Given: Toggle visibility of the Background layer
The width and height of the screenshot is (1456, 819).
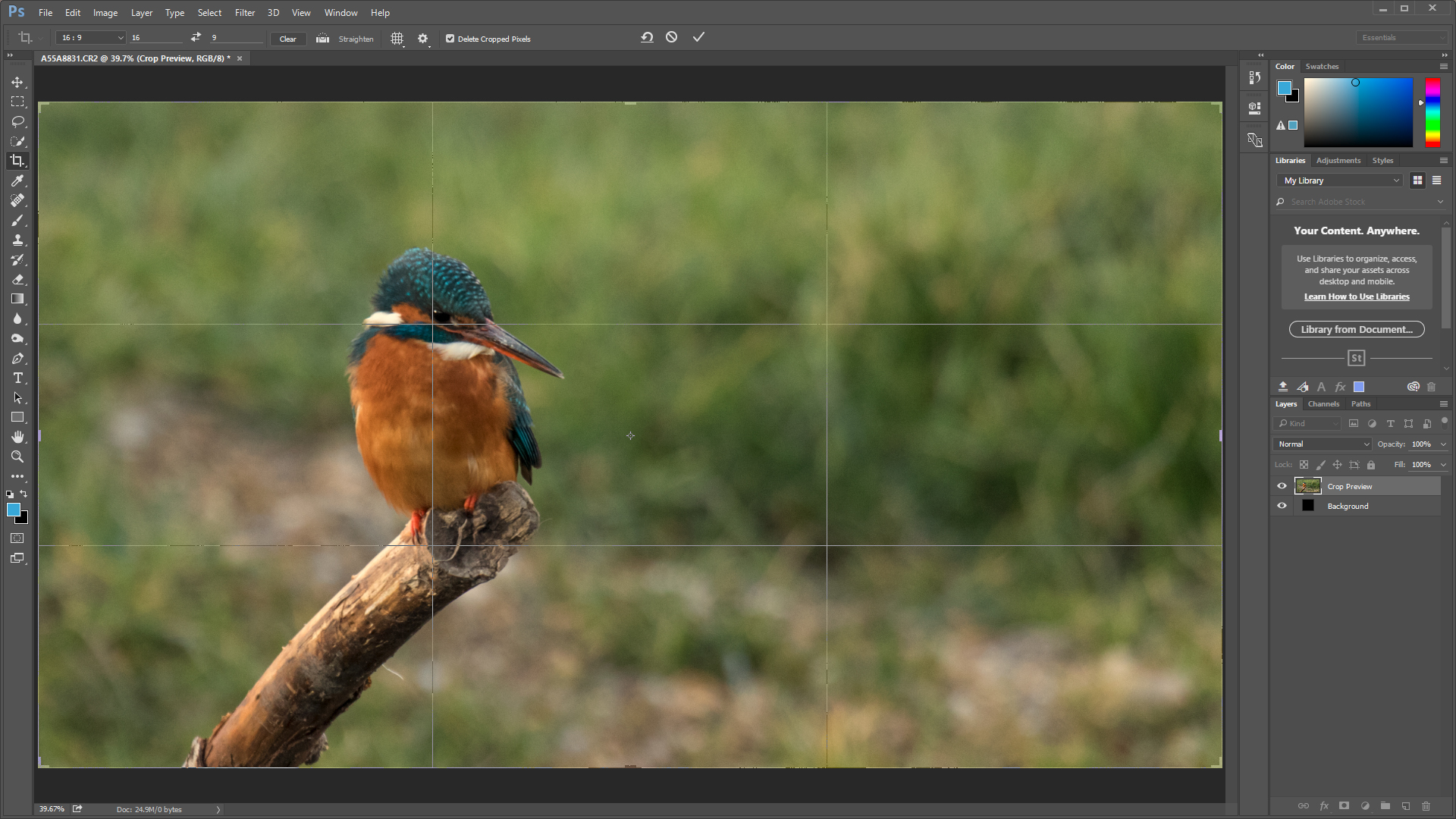Looking at the screenshot, I should click(x=1282, y=506).
